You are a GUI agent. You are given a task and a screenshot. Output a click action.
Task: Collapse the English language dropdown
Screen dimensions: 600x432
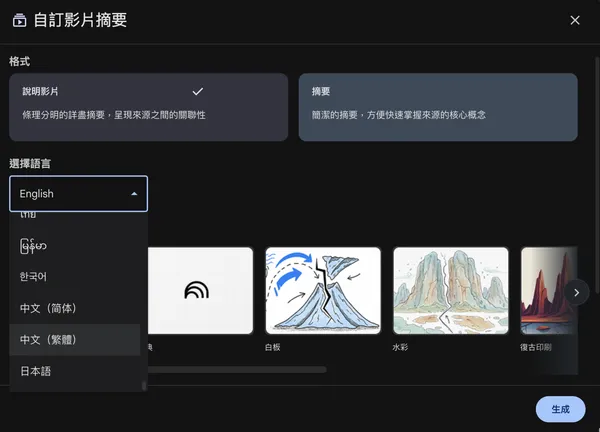[78, 194]
